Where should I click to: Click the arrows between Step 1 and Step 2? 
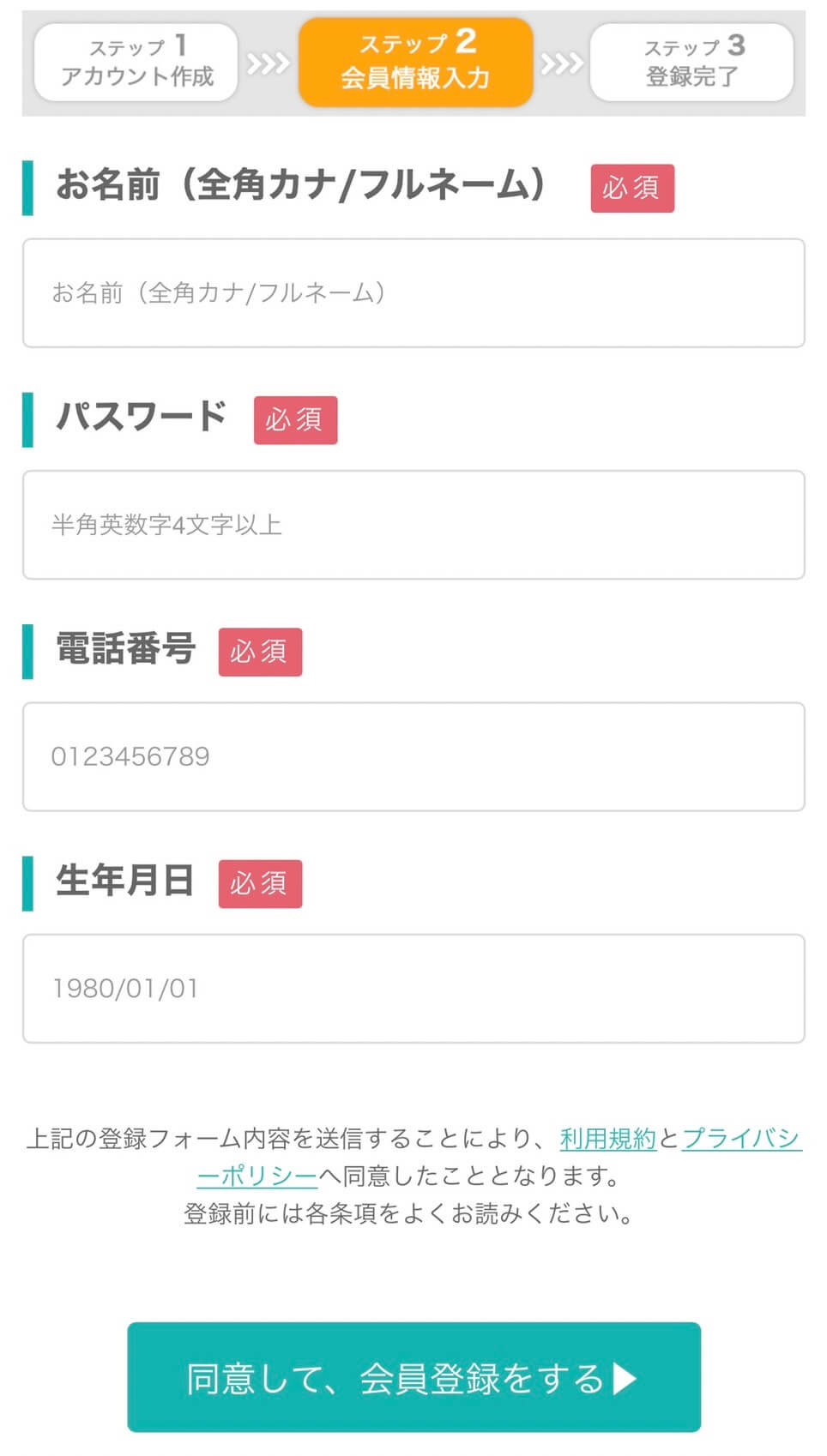(268, 63)
